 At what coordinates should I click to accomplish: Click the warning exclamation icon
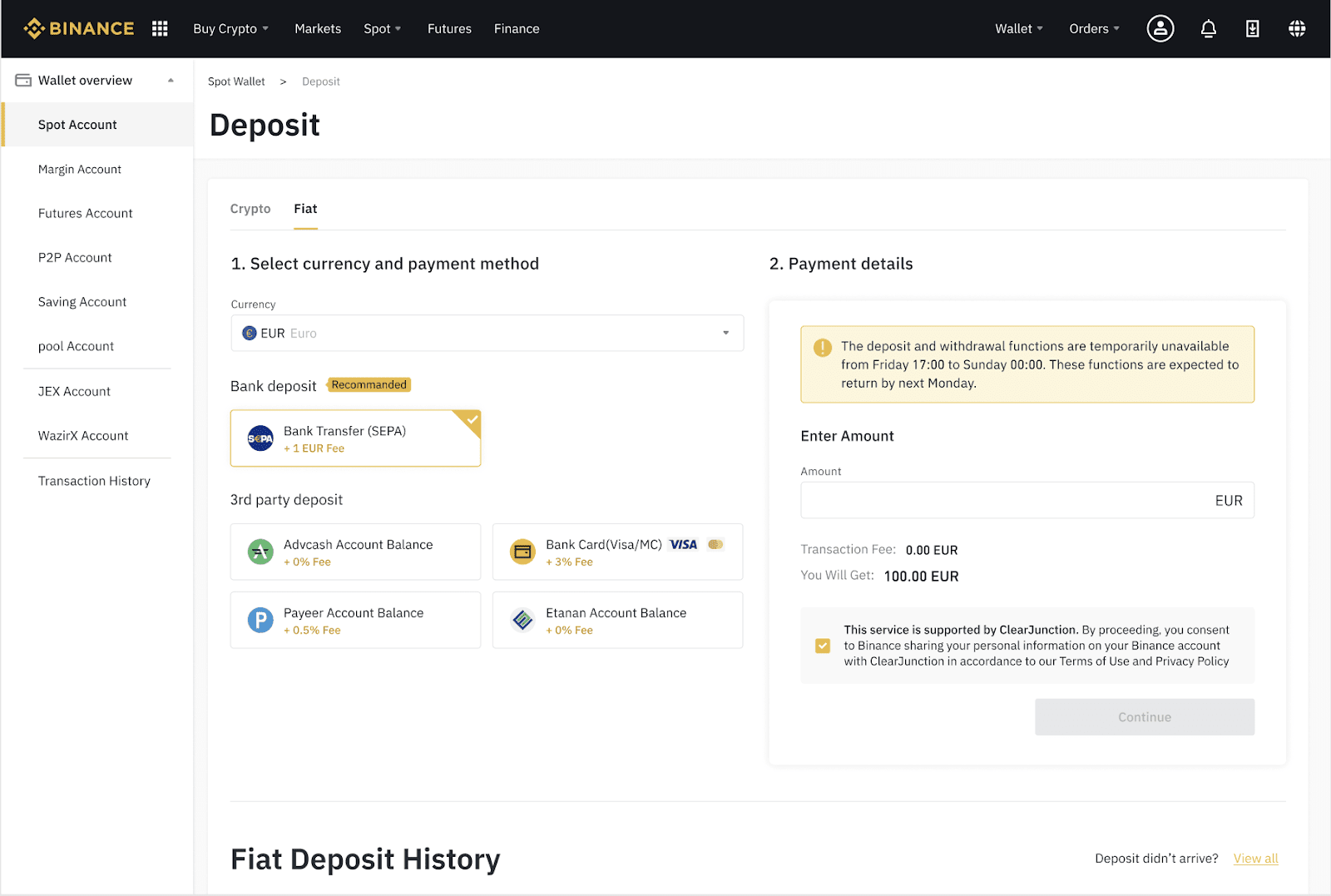822,348
